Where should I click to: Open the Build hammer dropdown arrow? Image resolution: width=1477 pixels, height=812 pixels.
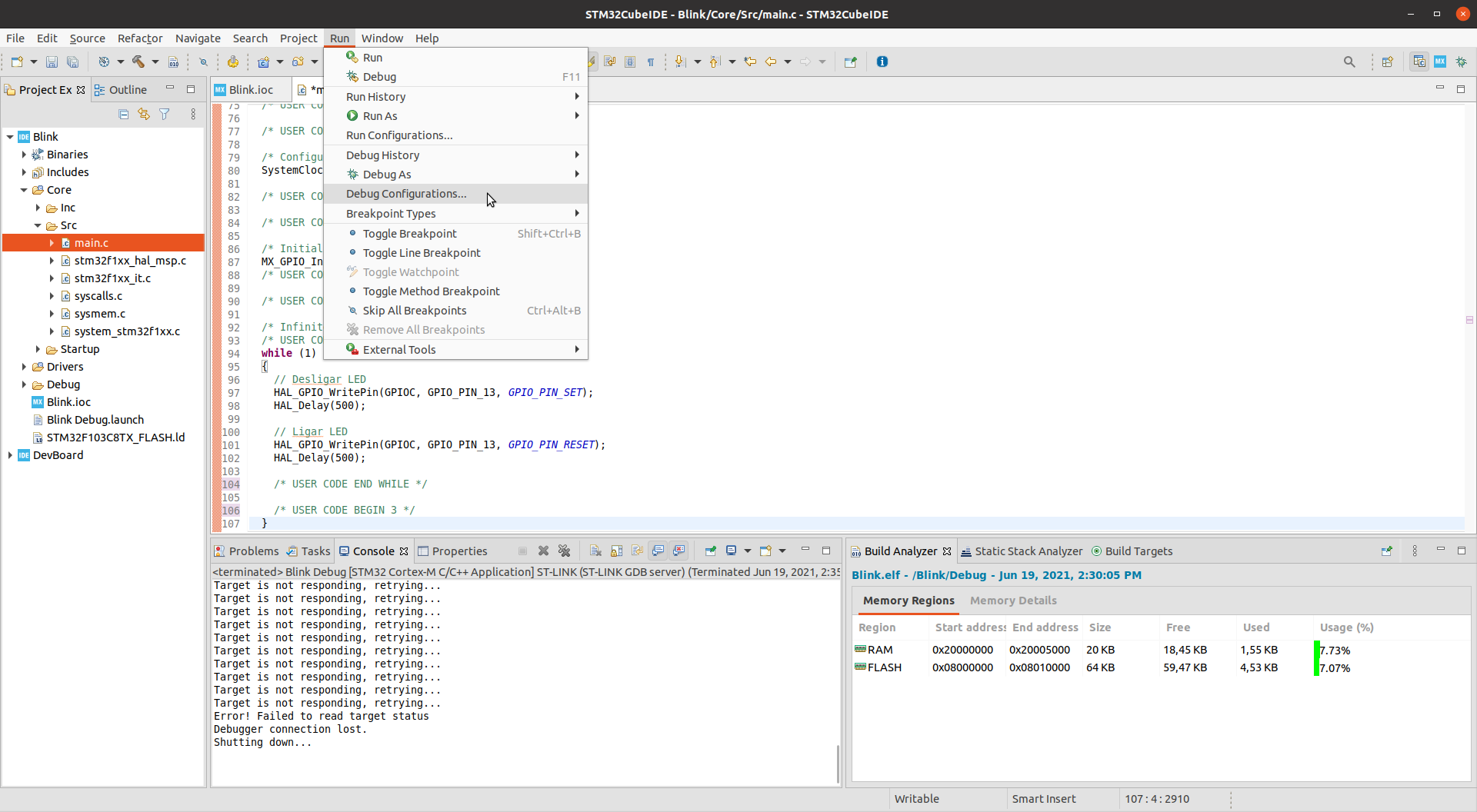[155, 62]
